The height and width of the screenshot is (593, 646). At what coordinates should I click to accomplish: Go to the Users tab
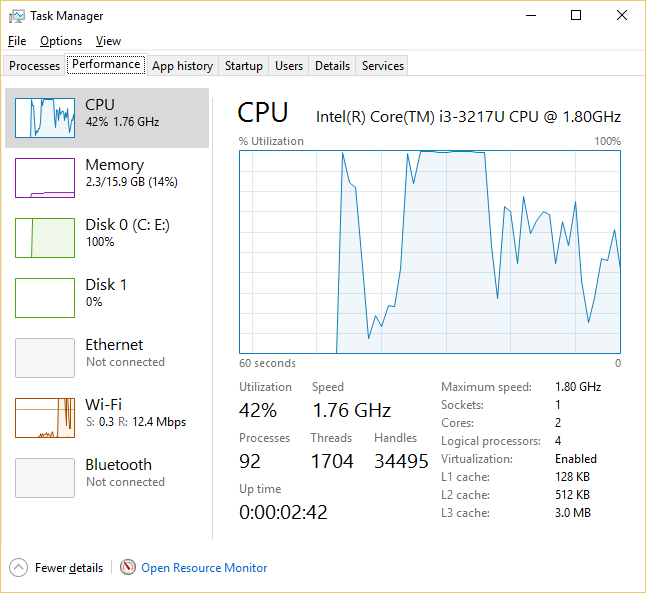289,66
